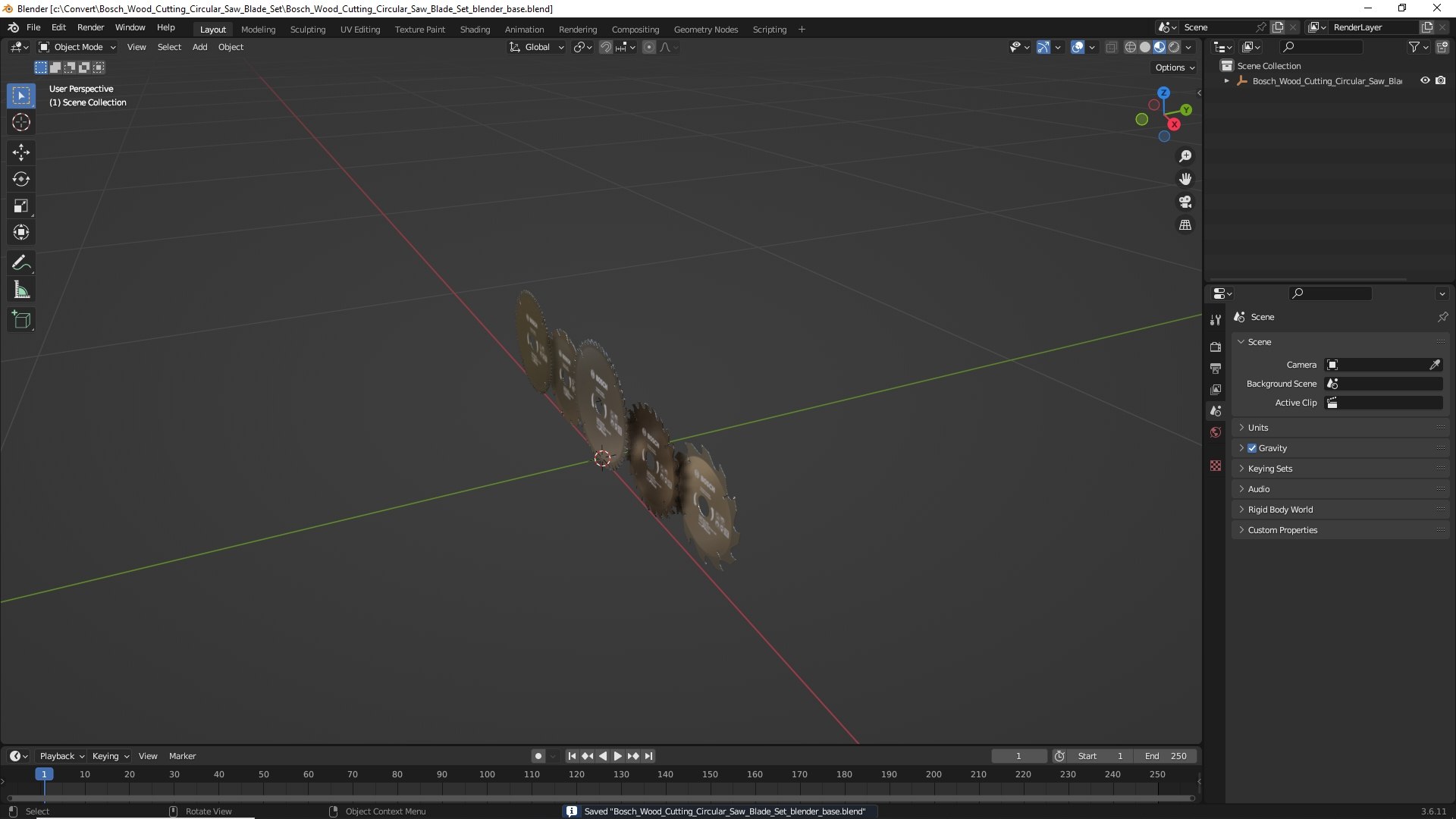Select the Cursor tool in toolbar
This screenshot has width=1456, height=819.
(x=21, y=122)
